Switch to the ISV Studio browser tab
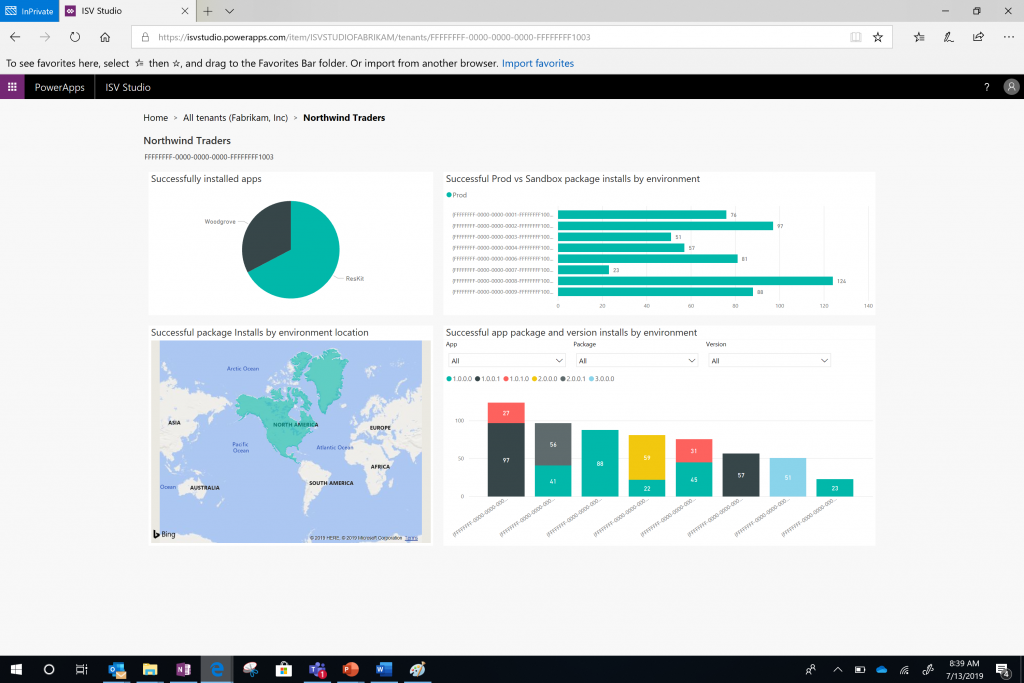Viewport: 1024px width, 683px height. 127,11
